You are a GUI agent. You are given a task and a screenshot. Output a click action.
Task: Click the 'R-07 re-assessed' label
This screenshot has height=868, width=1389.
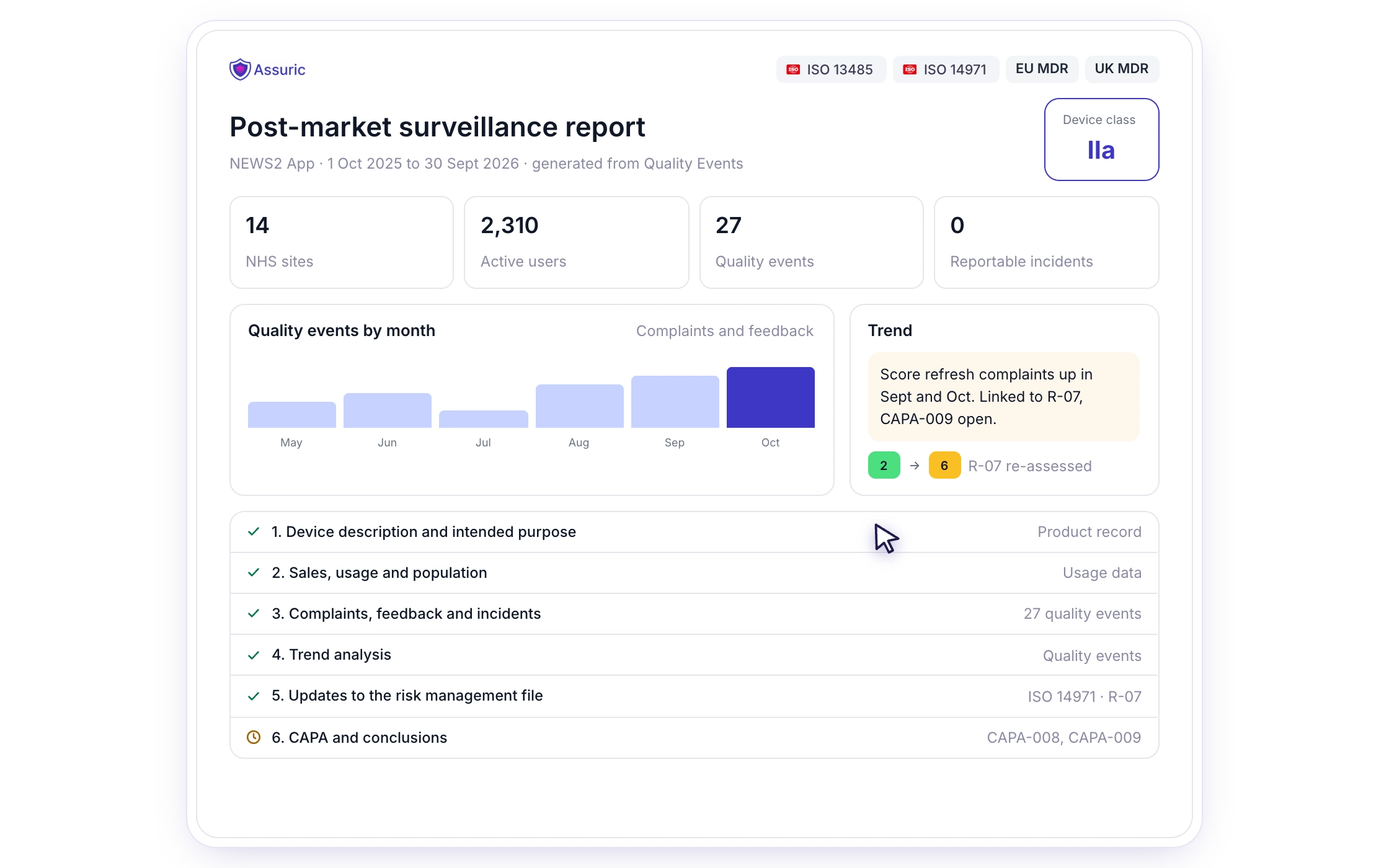coord(1030,466)
